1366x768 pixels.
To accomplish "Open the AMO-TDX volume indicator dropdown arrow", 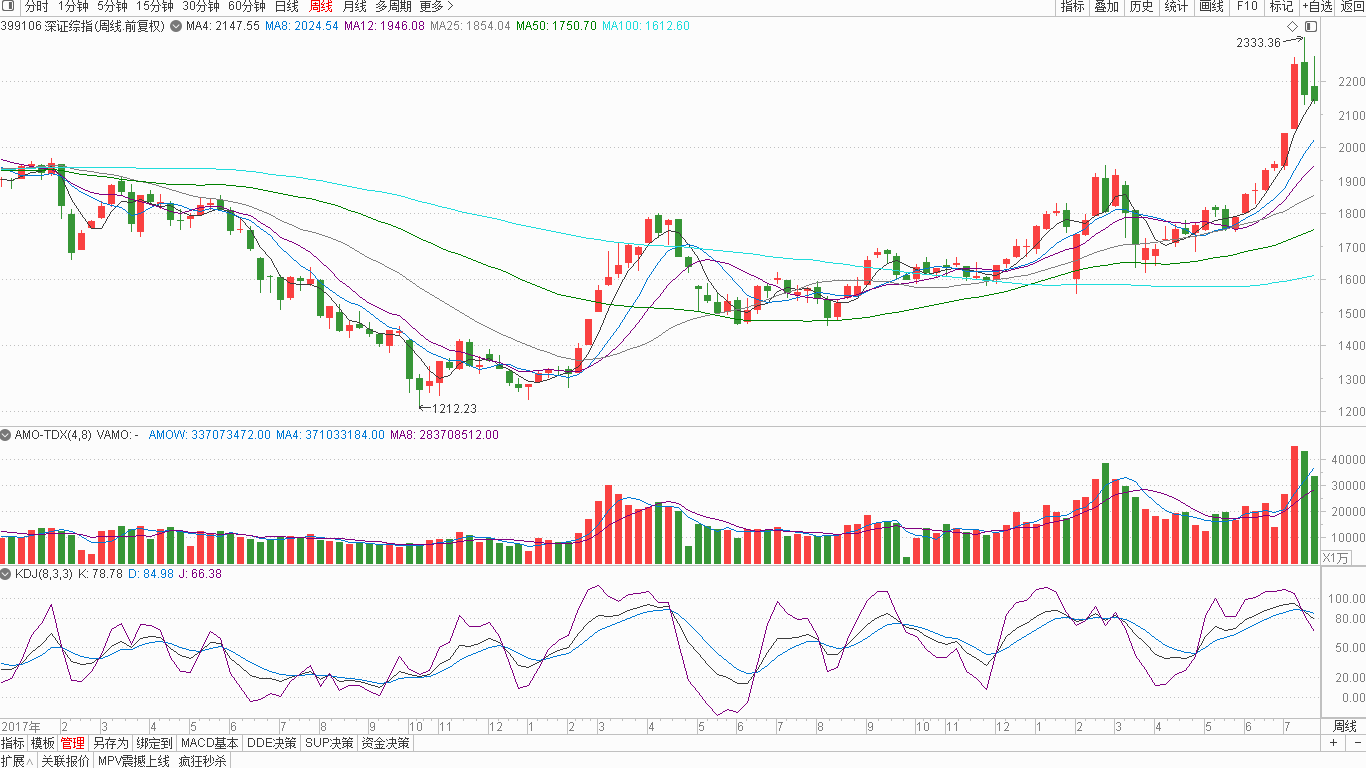I will (6, 435).
